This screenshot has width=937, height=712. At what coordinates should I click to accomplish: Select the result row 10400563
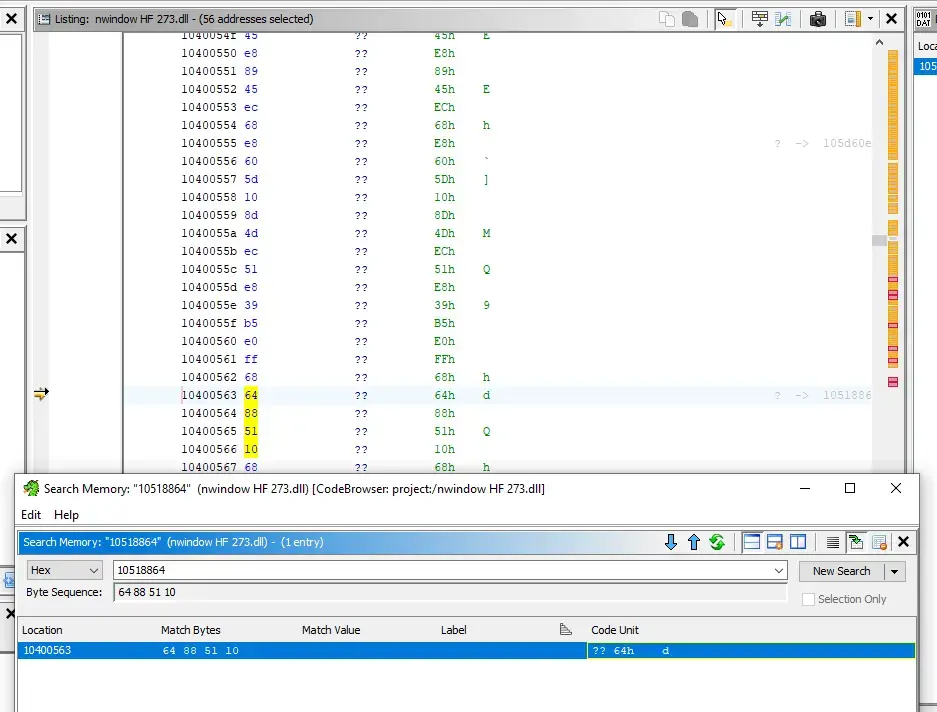(x=466, y=650)
